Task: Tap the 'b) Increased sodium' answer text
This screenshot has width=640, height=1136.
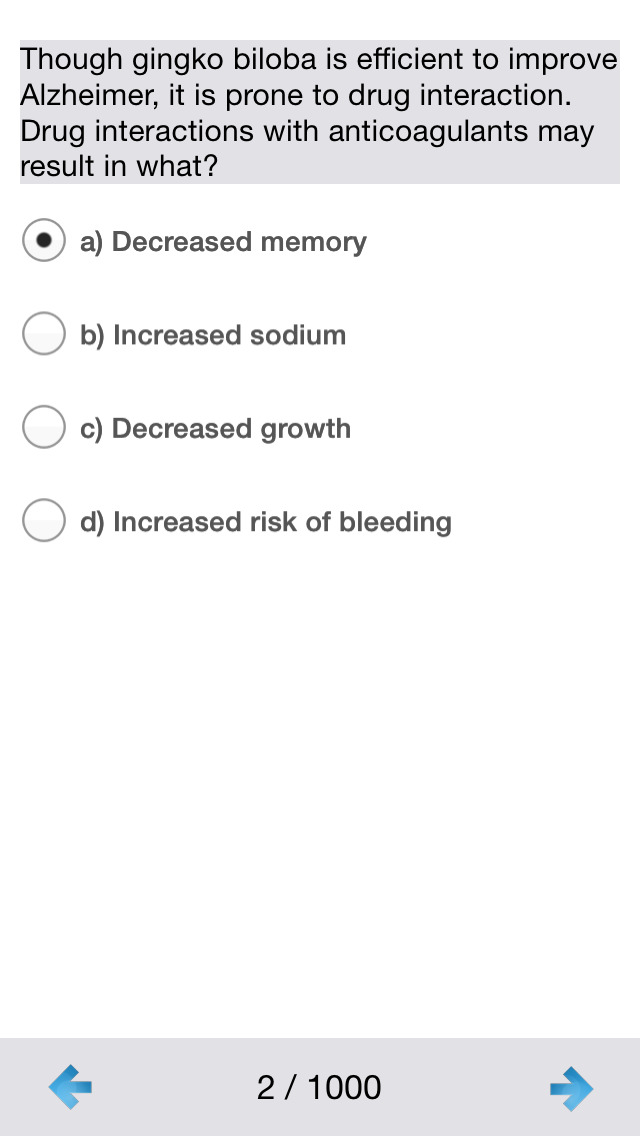Action: 213,335
